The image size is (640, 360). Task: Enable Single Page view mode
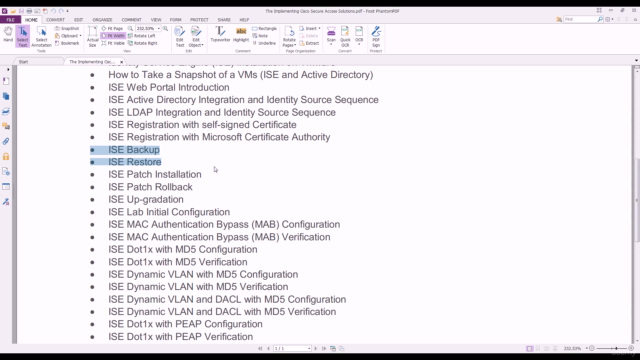(x=529, y=349)
